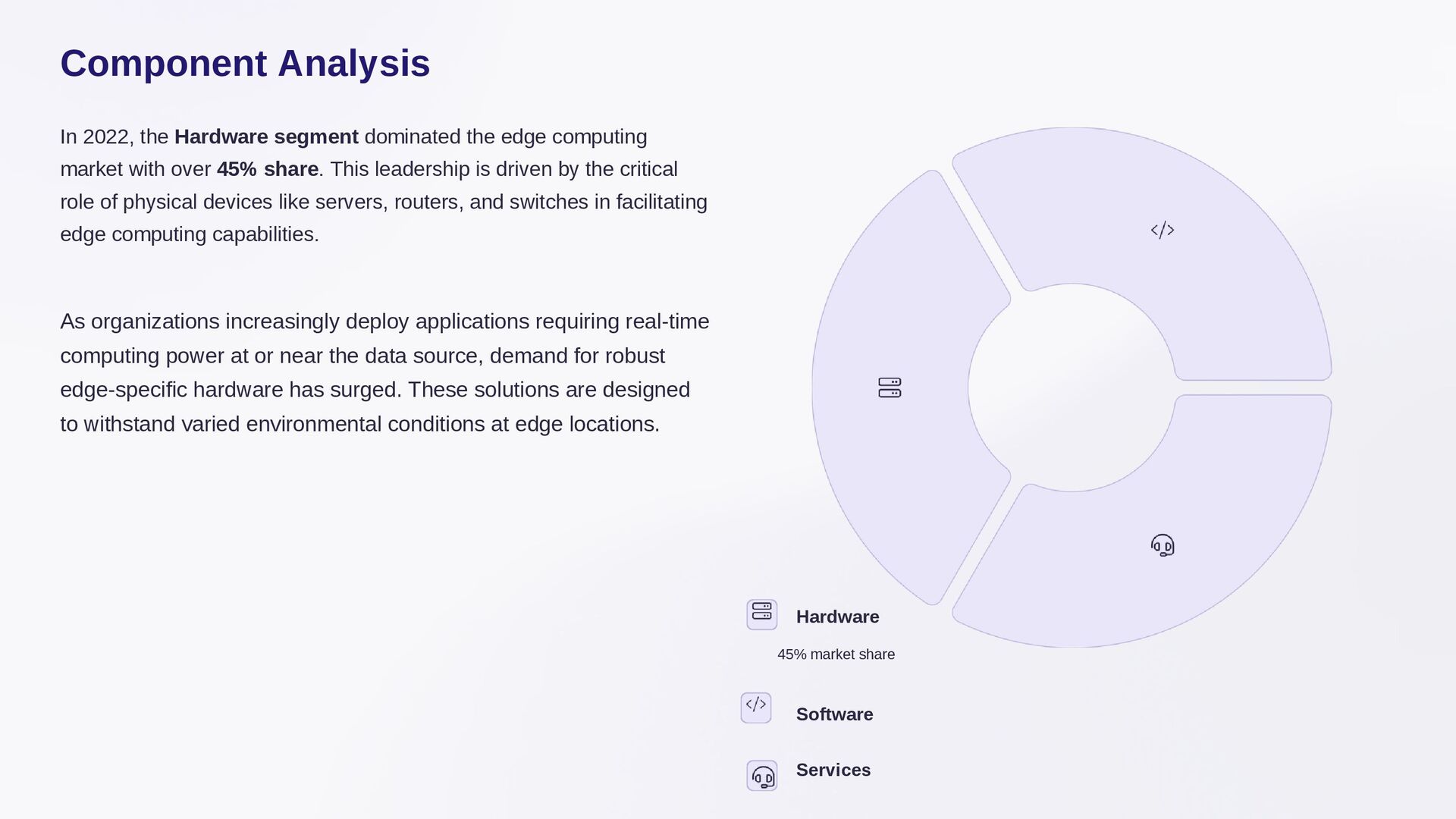
Task: Click the Software legend label
Action: coord(834,714)
